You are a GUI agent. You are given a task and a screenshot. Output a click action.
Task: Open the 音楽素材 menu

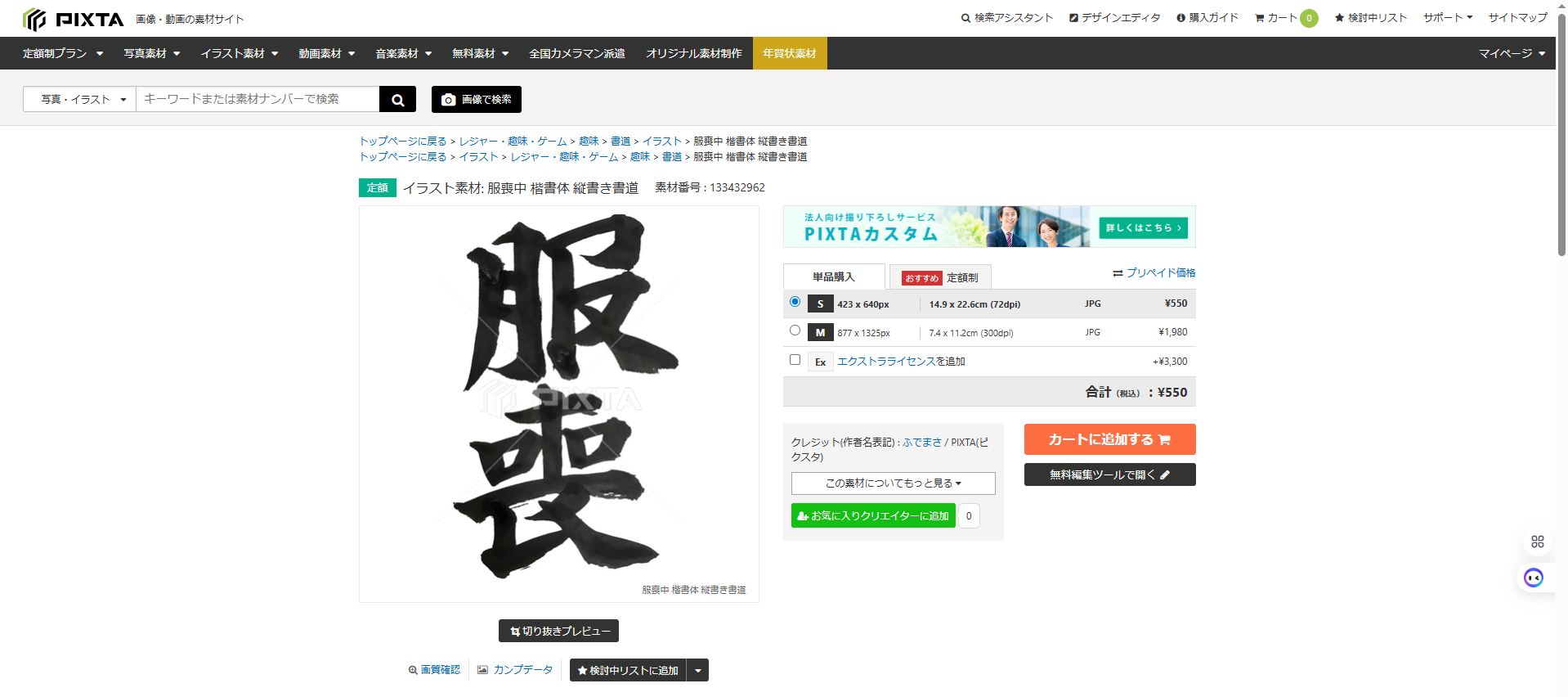pyautogui.click(x=403, y=53)
